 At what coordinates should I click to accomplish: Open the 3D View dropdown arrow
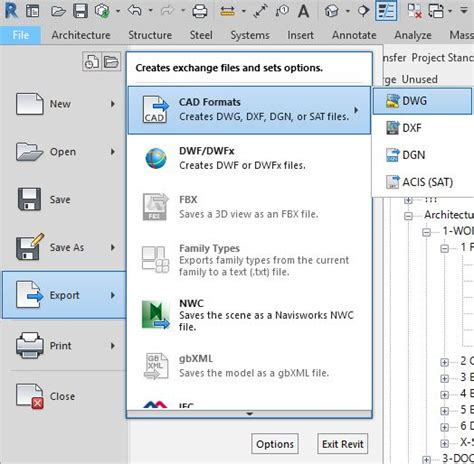pos(348,11)
